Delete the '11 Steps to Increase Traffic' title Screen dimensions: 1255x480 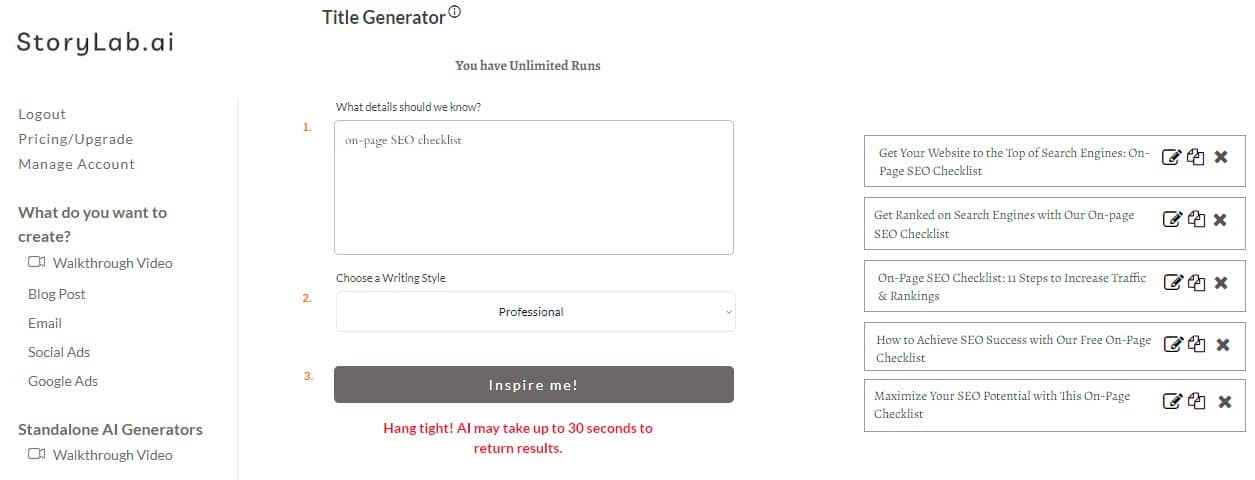click(x=1220, y=283)
